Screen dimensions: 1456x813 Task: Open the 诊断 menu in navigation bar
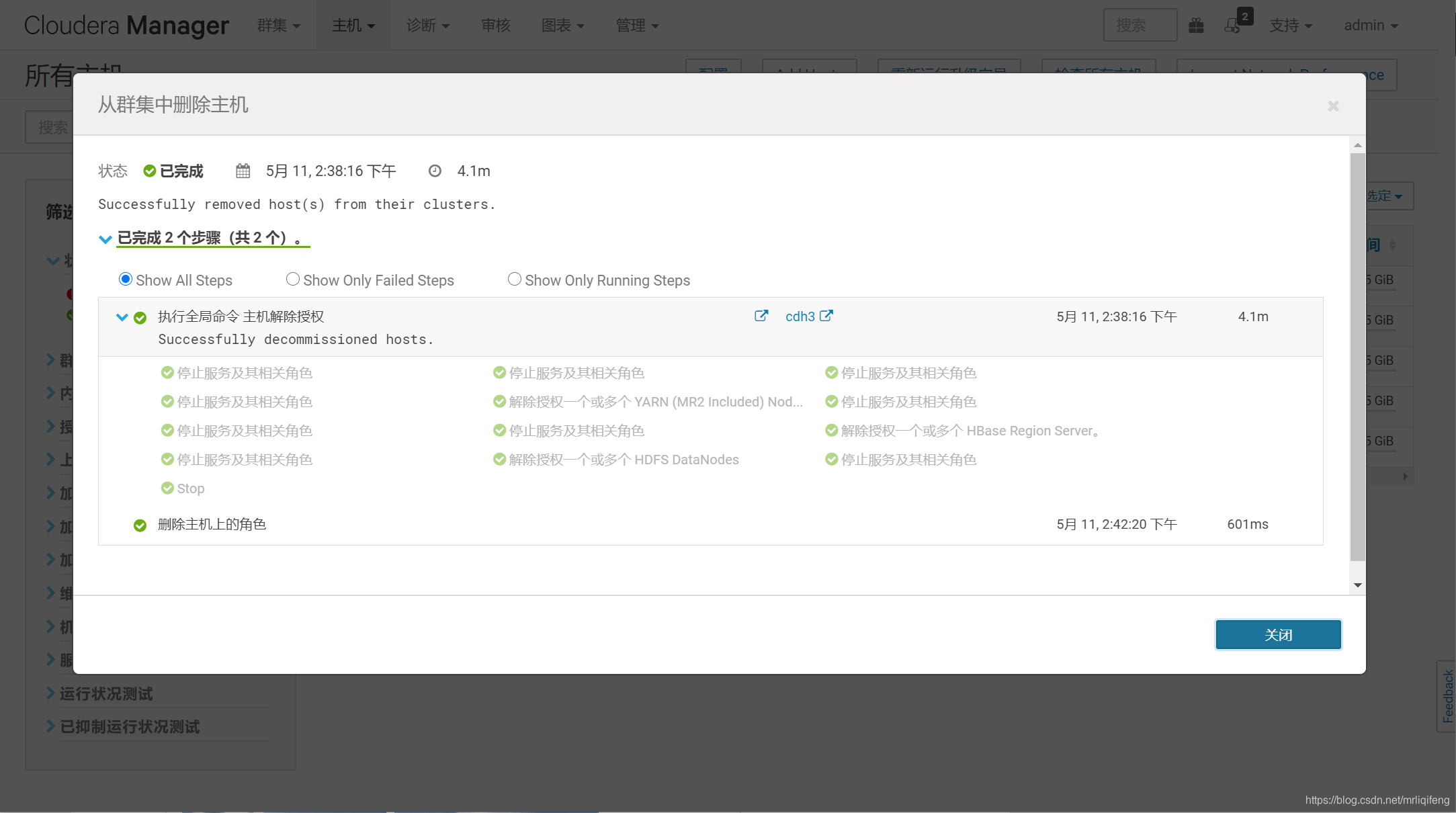click(x=427, y=26)
